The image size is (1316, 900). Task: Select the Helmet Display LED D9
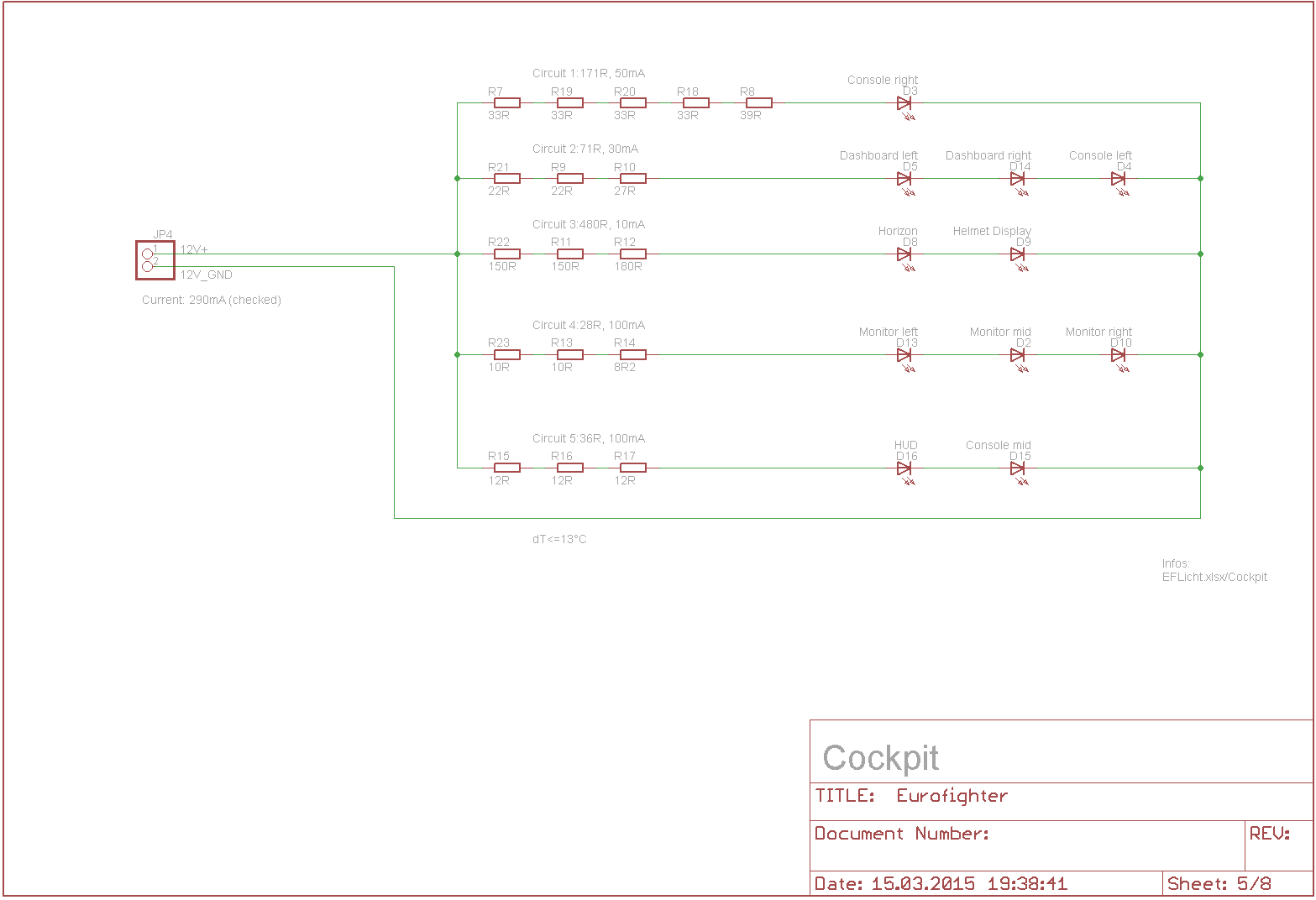point(1018,254)
